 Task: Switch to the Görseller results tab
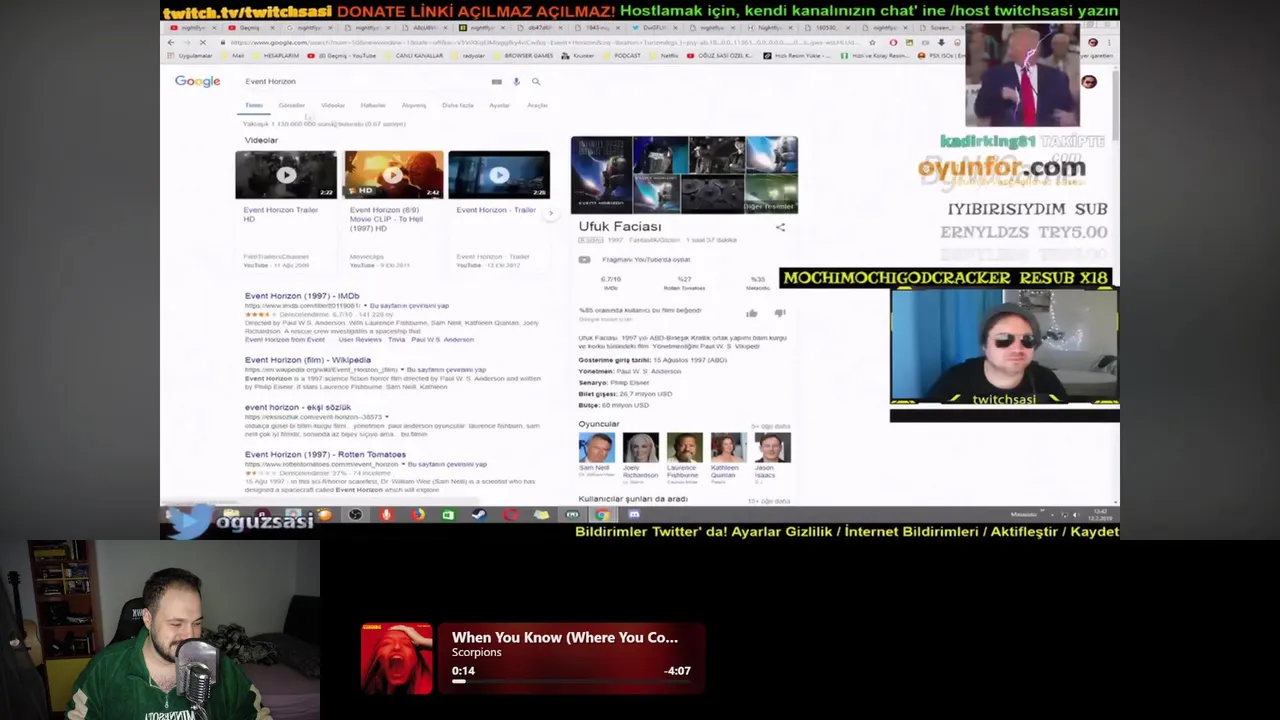click(x=292, y=105)
